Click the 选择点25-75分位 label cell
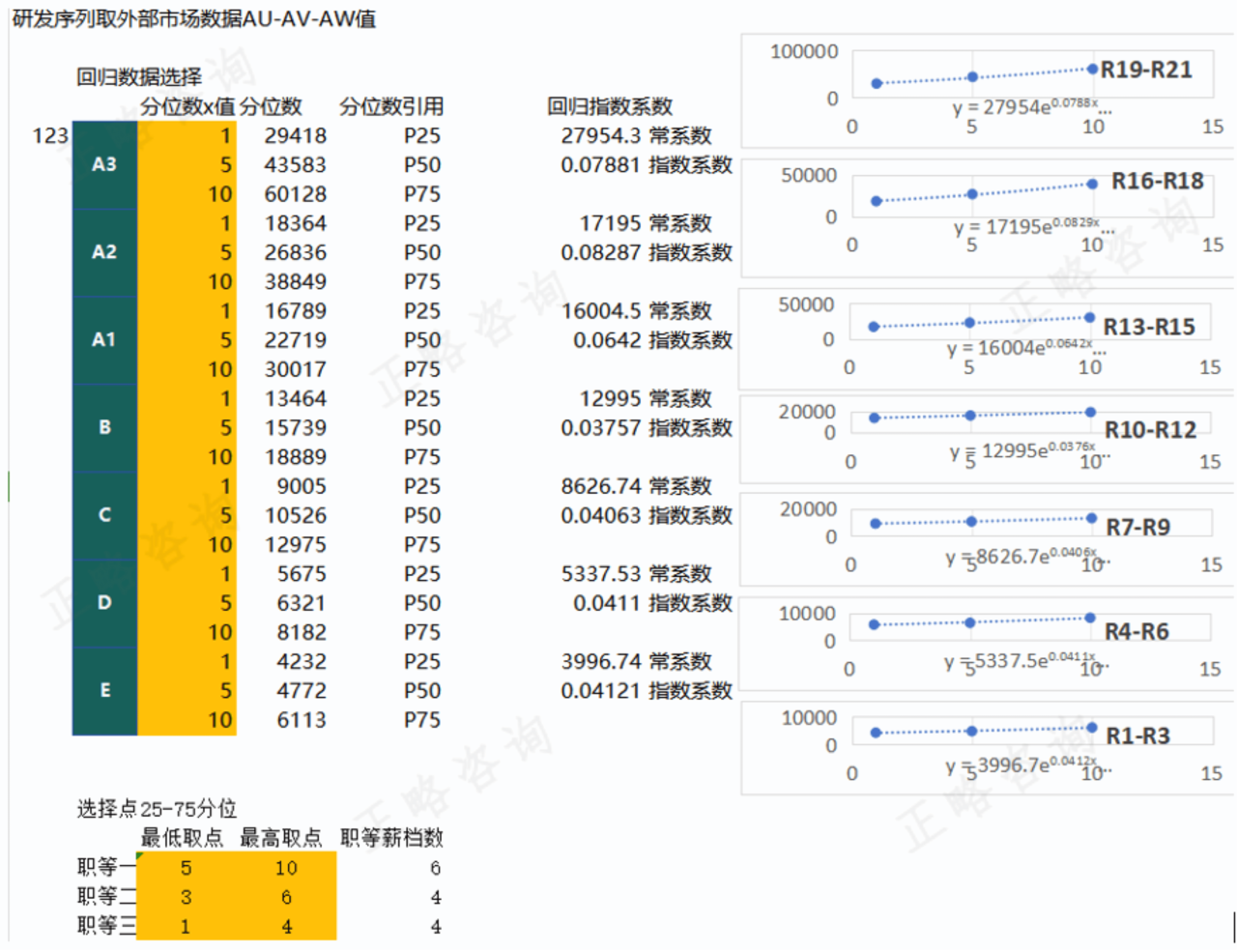Image resolution: width=1237 pixels, height=952 pixels. 157,809
